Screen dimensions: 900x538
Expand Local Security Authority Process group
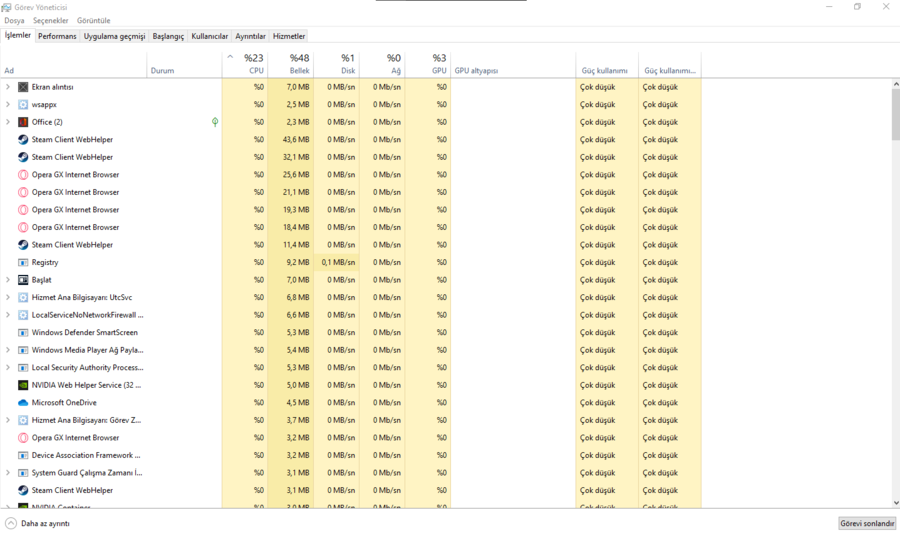coord(7,367)
